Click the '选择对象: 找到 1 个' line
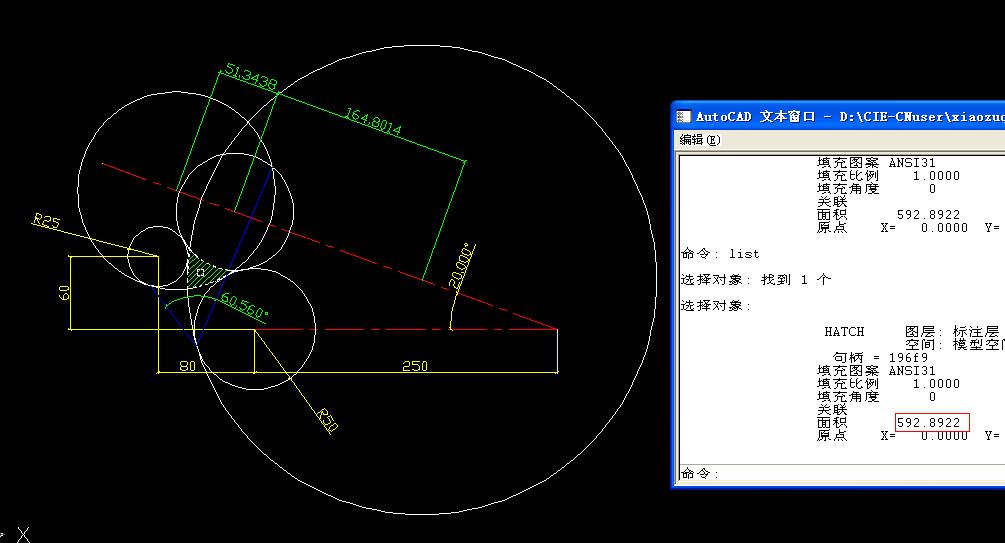The width and height of the screenshot is (1005, 543). click(x=756, y=280)
